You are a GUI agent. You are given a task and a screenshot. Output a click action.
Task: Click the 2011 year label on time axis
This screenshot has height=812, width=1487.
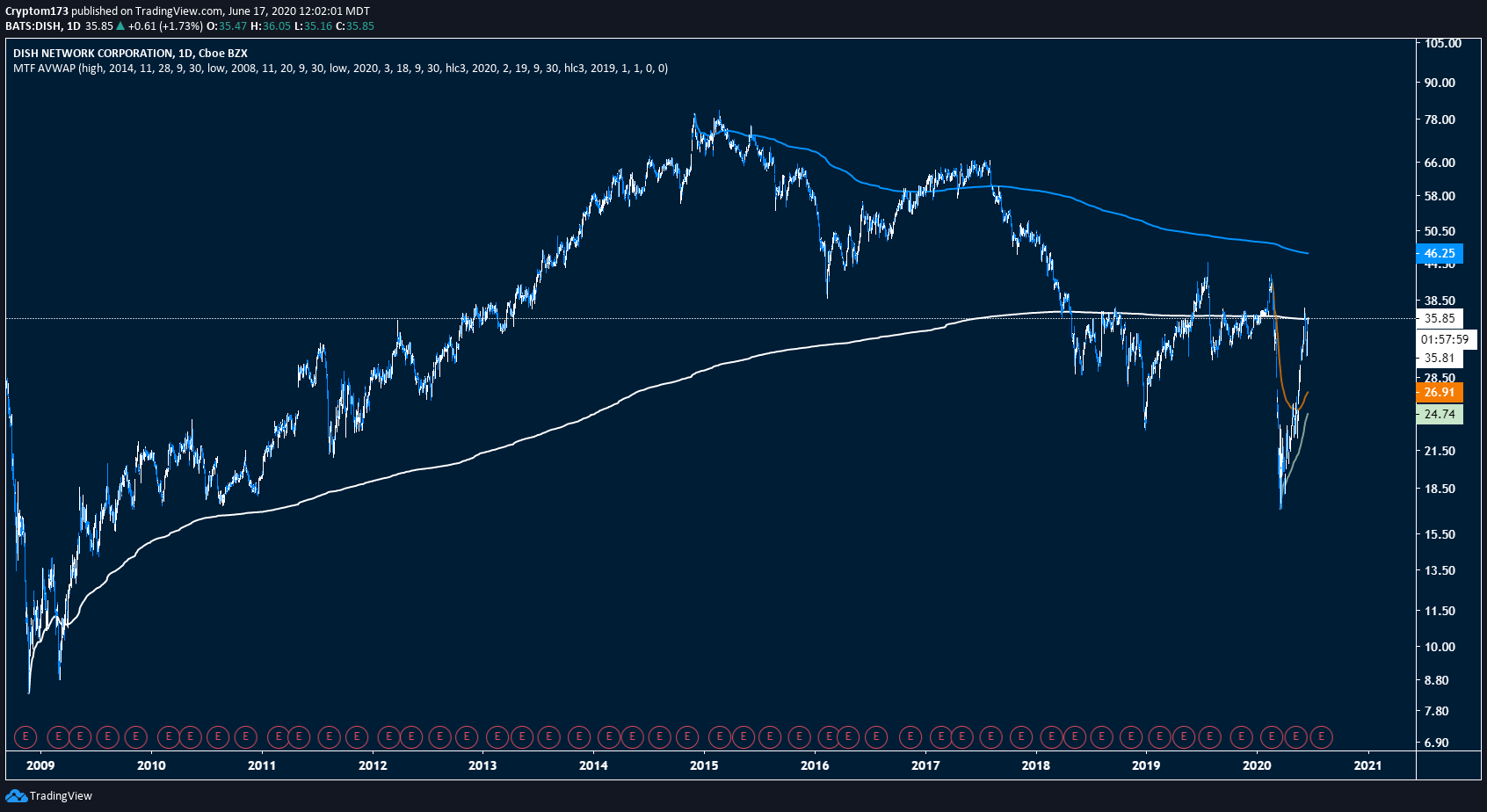pos(262,765)
